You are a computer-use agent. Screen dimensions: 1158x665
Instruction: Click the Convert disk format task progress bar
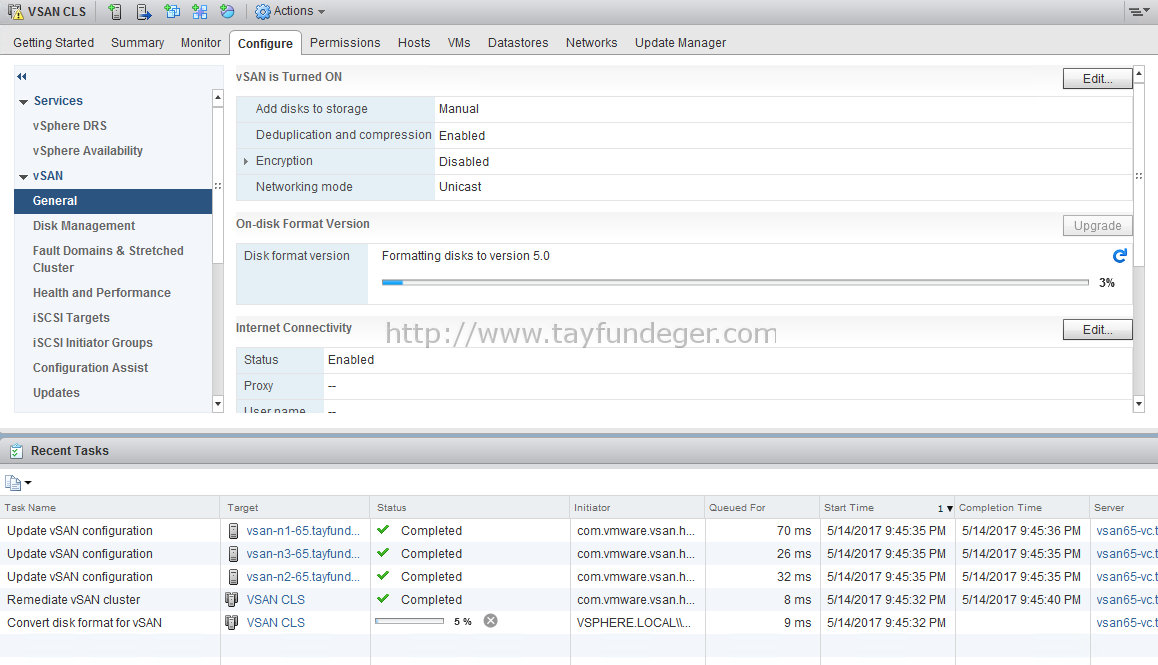409,621
